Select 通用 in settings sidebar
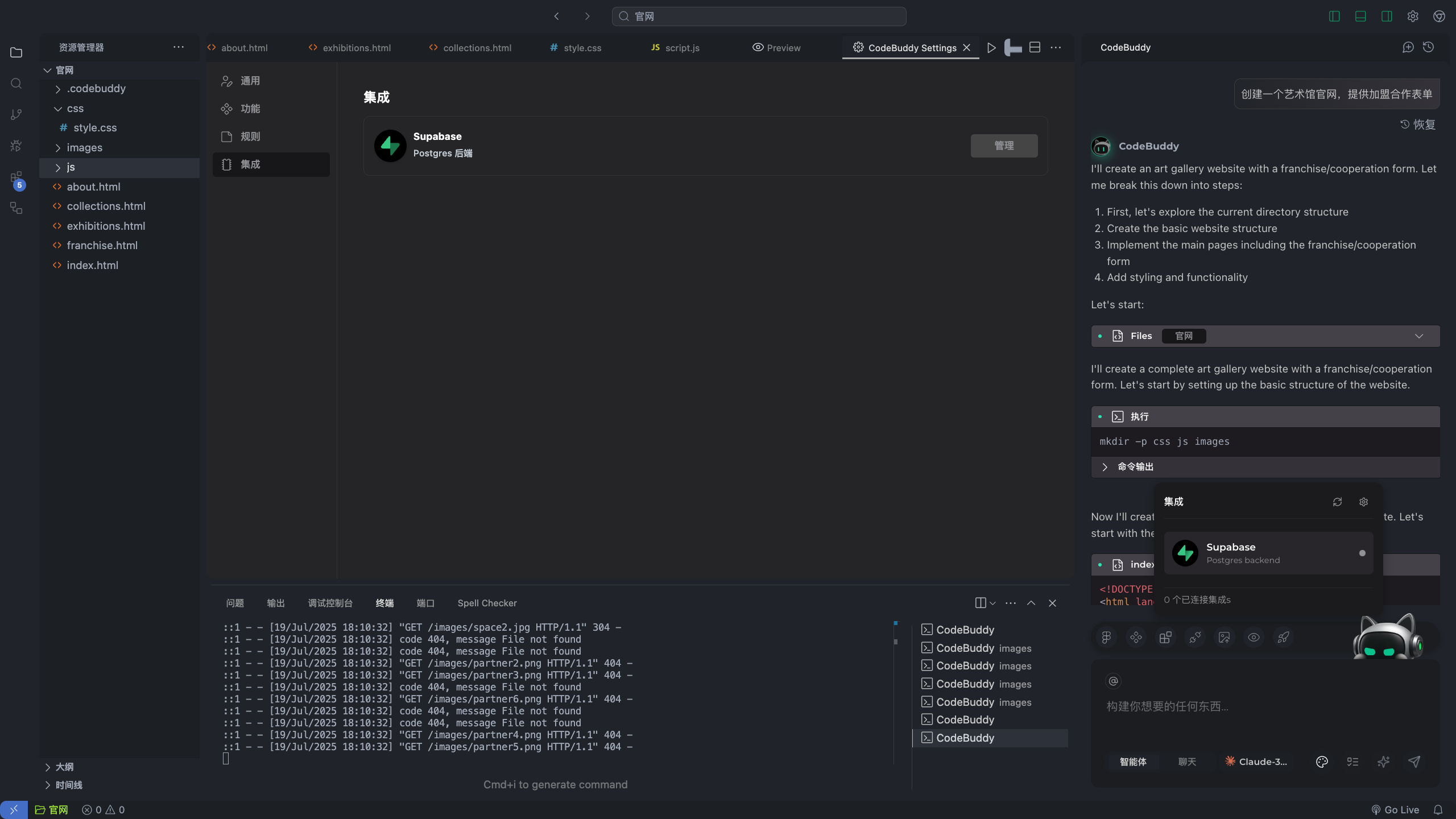The width and height of the screenshot is (1456, 819). coord(271,81)
